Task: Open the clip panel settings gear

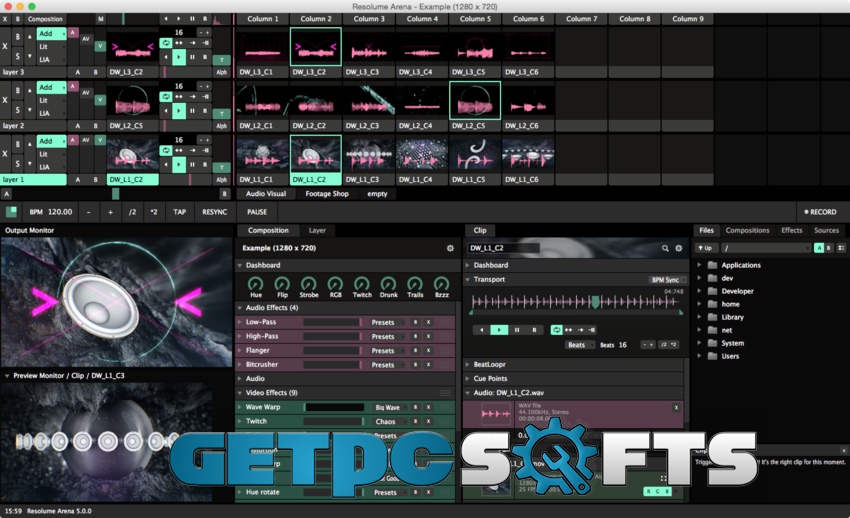Action: point(679,248)
